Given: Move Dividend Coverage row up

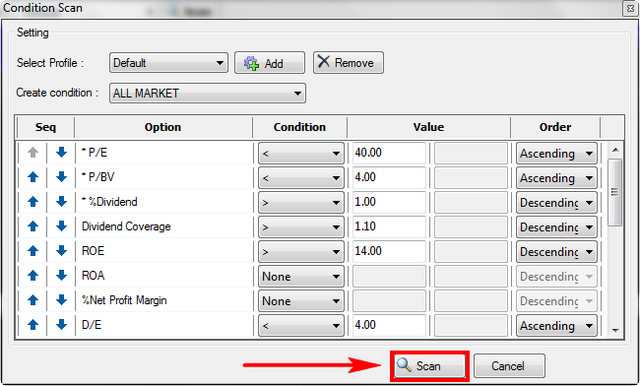Looking at the screenshot, I should coord(33,226).
